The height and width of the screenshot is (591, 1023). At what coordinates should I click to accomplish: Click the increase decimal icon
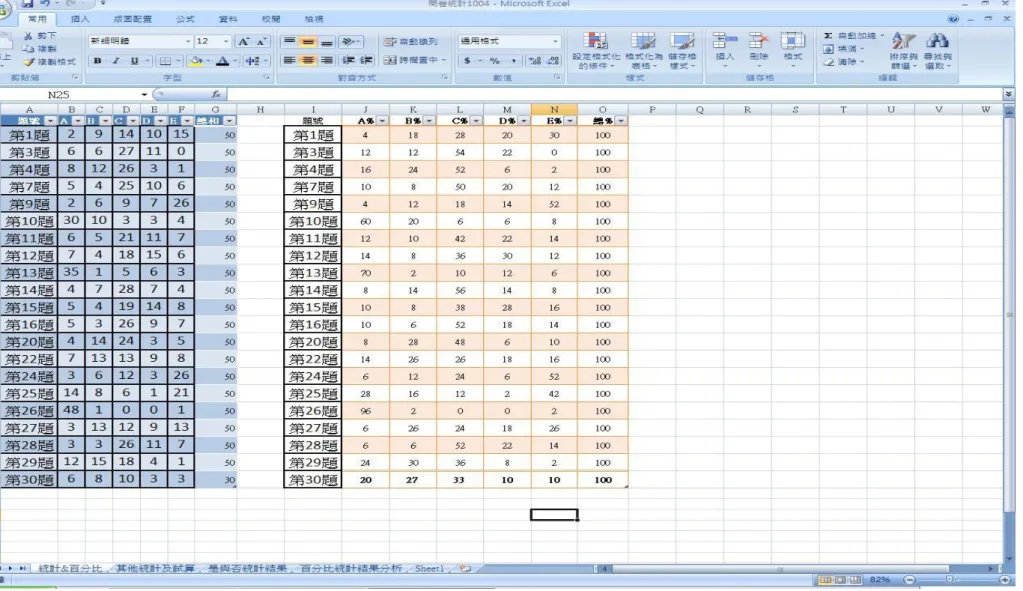pyautogui.click(x=535, y=61)
